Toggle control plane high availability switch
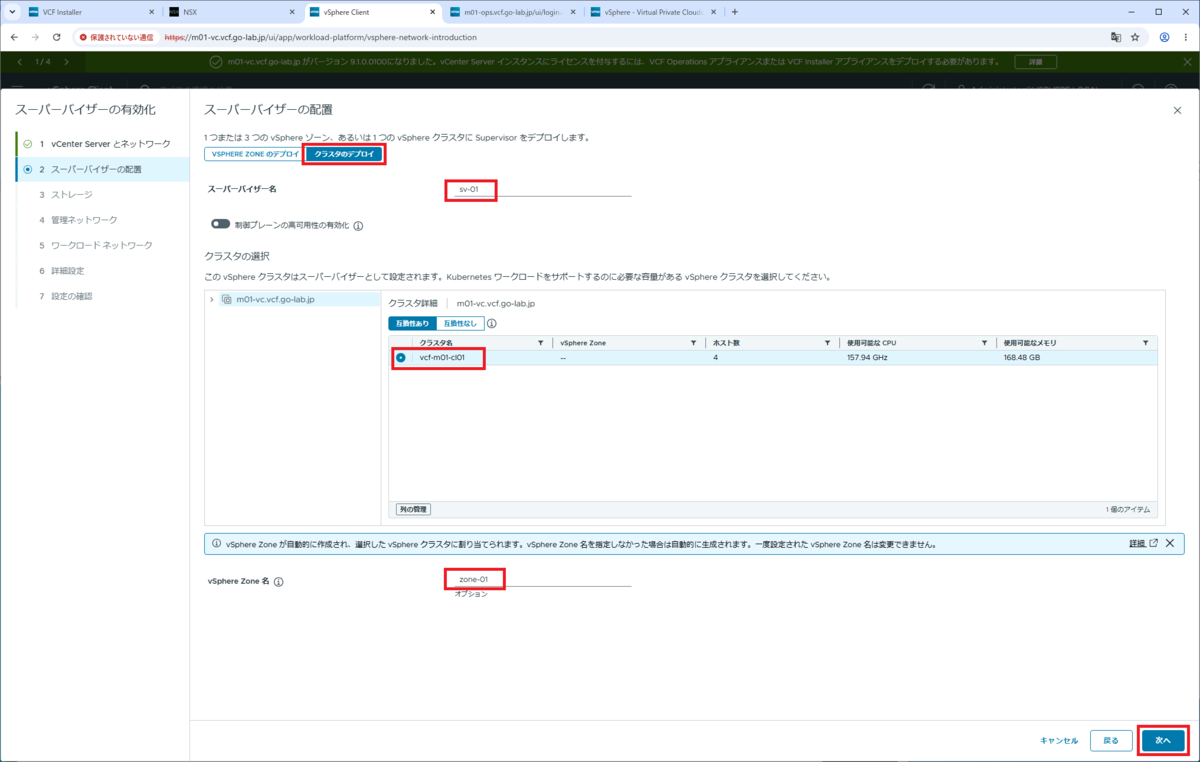Screen dimensions: 1200x762 (220, 225)
